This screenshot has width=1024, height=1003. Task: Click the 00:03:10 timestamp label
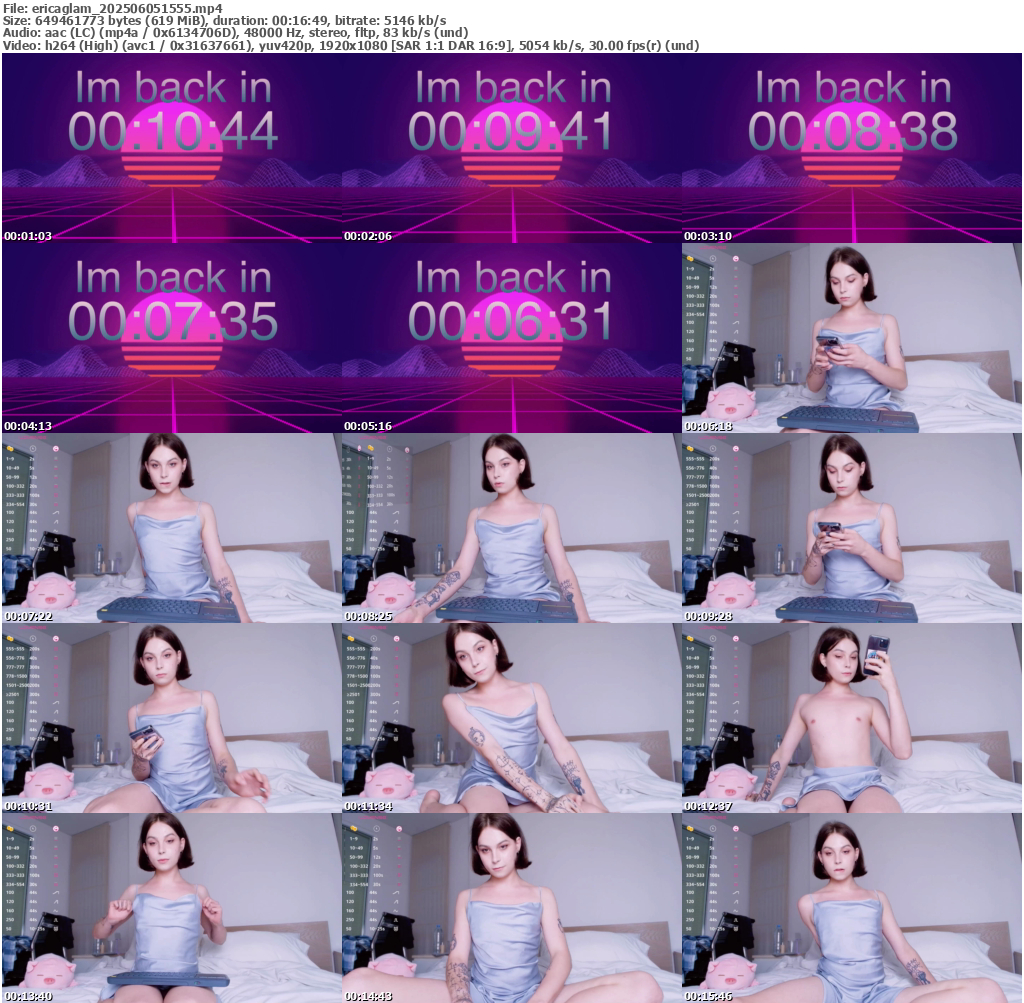click(x=706, y=236)
